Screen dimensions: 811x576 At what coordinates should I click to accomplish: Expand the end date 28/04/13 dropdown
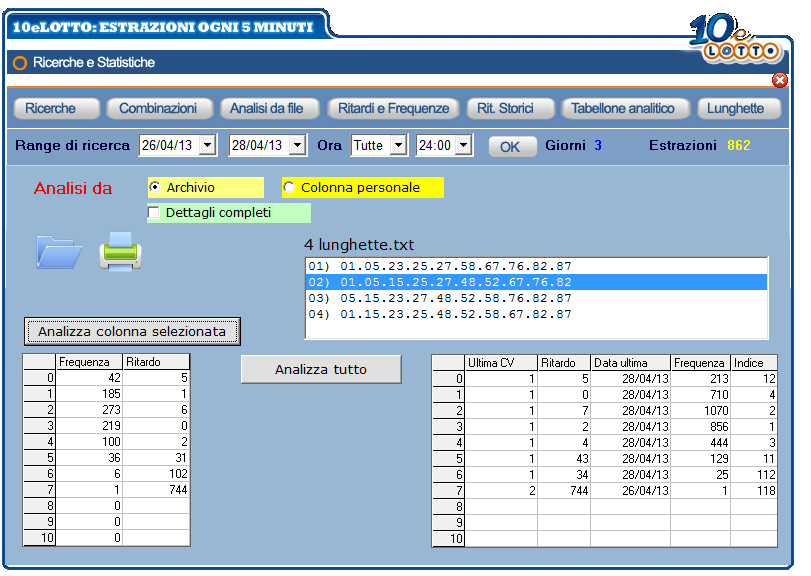(297, 145)
